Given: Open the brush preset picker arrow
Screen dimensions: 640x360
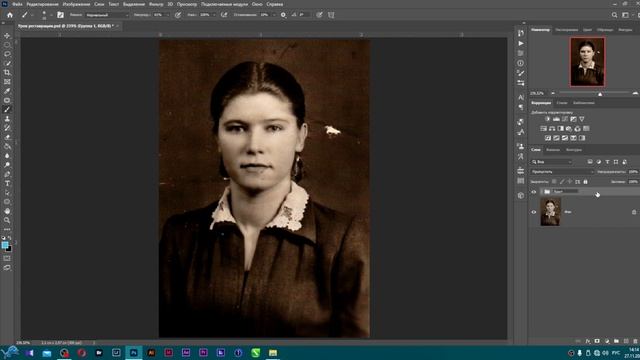Looking at the screenshot, I should tap(51, 15).
